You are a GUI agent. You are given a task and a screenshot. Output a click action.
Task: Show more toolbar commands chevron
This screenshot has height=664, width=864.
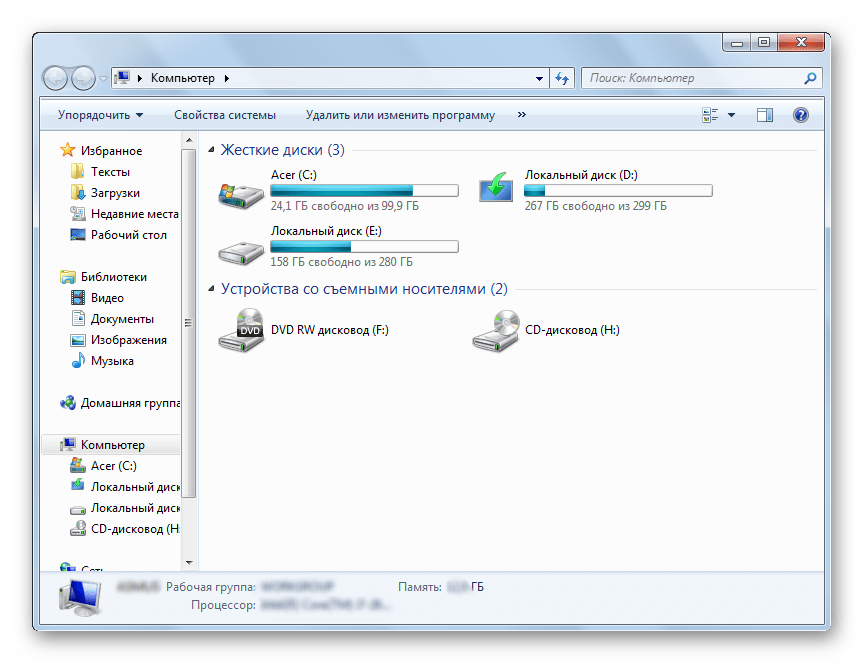[522, 115]
